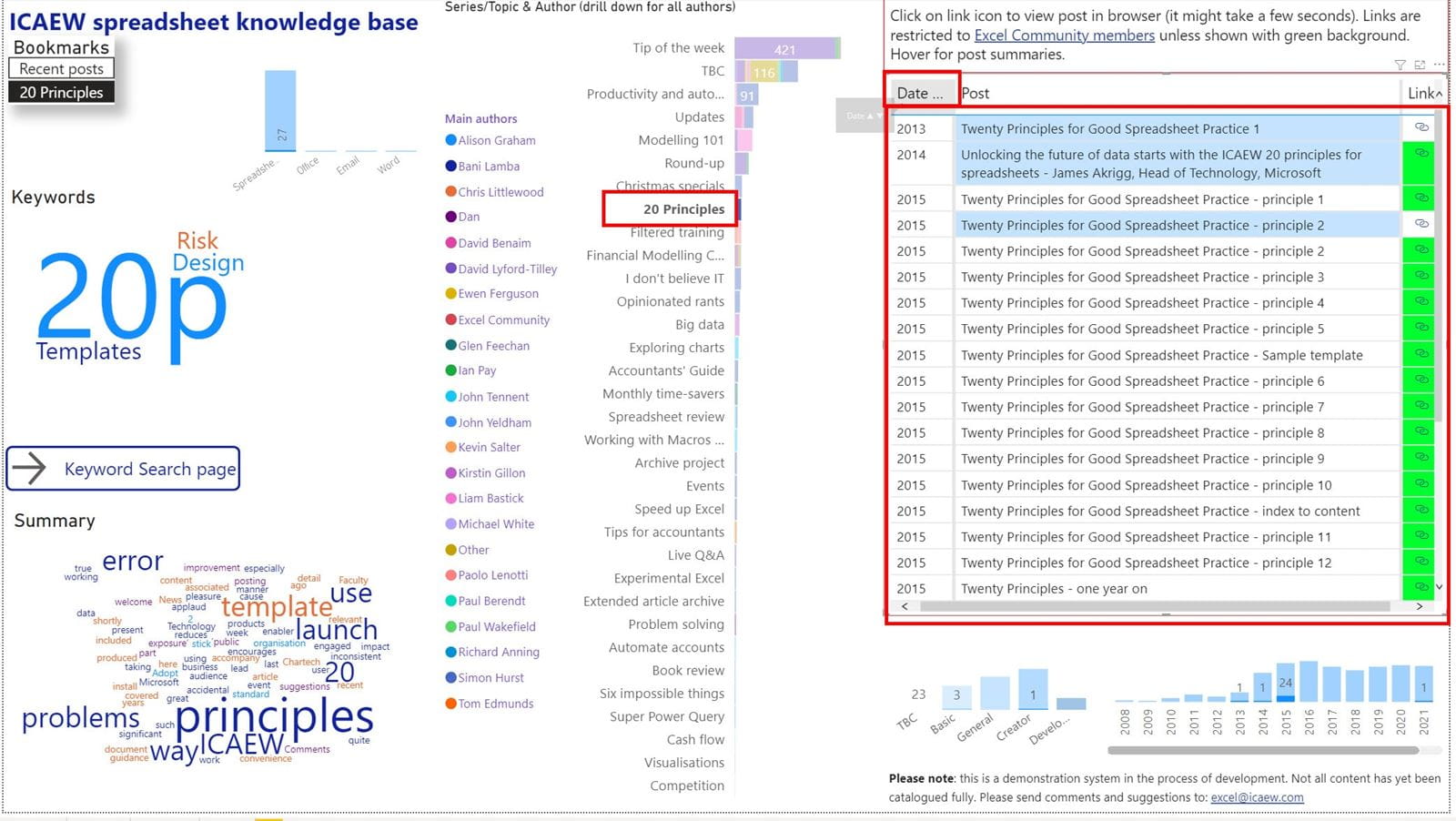Click the Link column header

tap(1421, 93)
